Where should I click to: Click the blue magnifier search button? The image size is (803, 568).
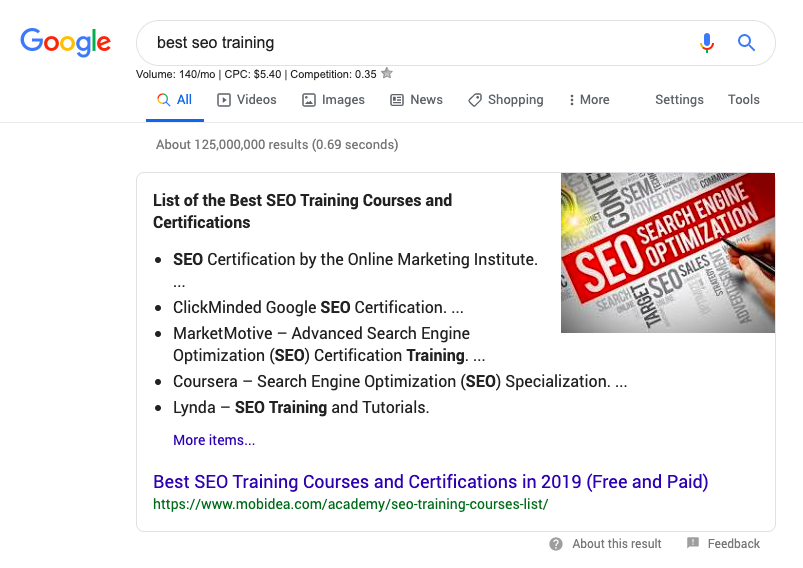click(746, 43)
